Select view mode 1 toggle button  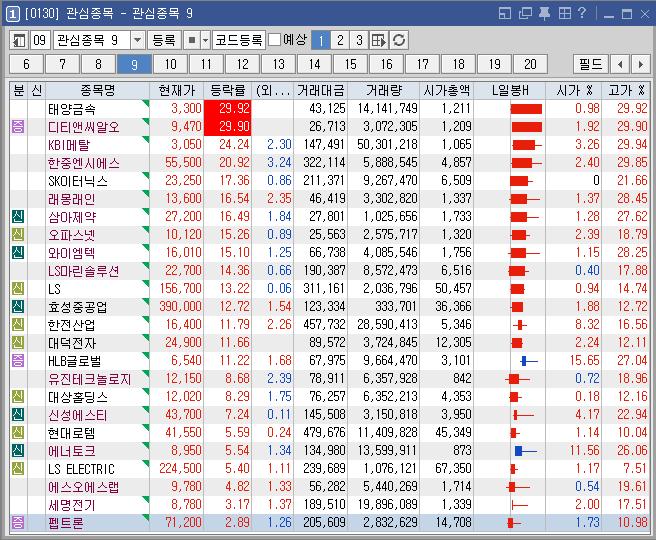[321, 40]
